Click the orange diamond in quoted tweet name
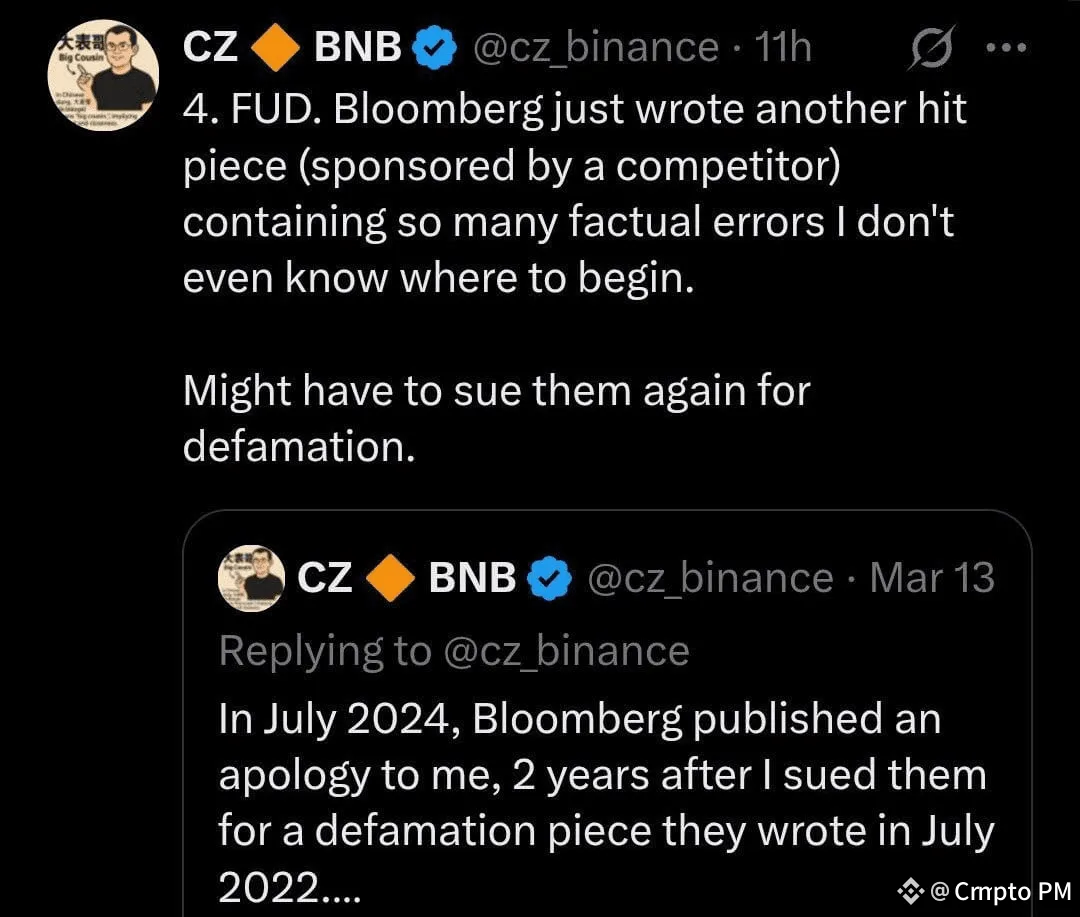The height and width of the screenshot is (917, 1080). (390, 578)
